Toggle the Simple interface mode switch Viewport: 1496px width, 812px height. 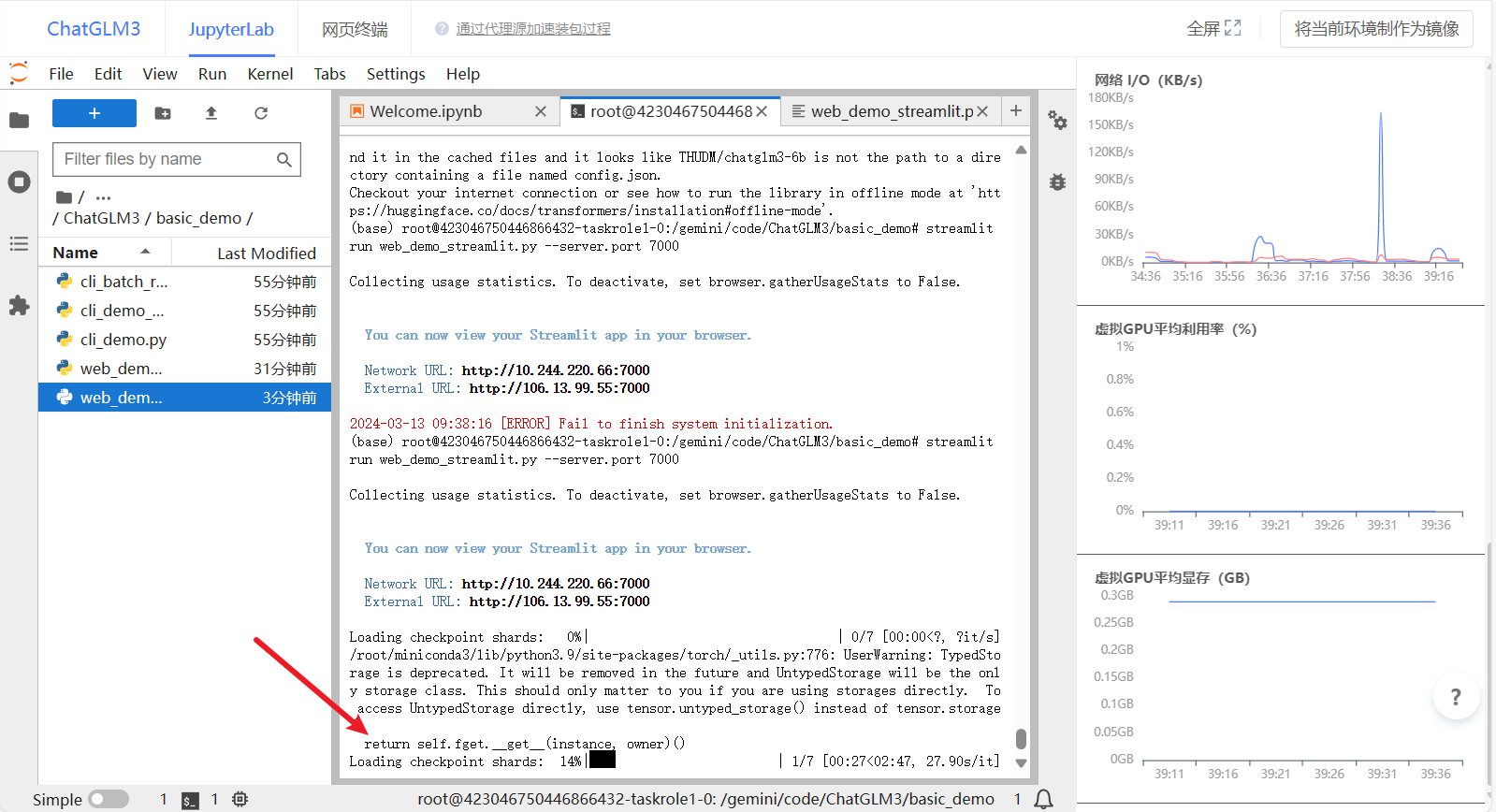point(109,799)
